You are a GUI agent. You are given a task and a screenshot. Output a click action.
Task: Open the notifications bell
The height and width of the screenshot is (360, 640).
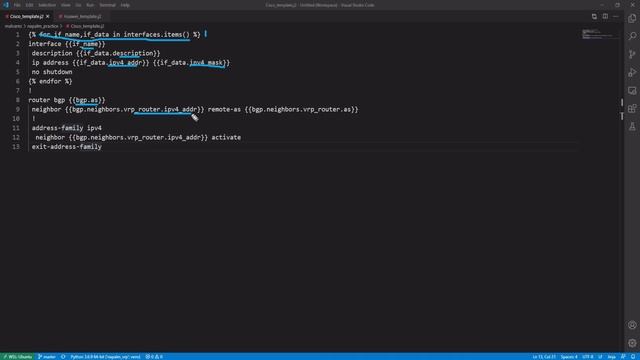(633, 357)
